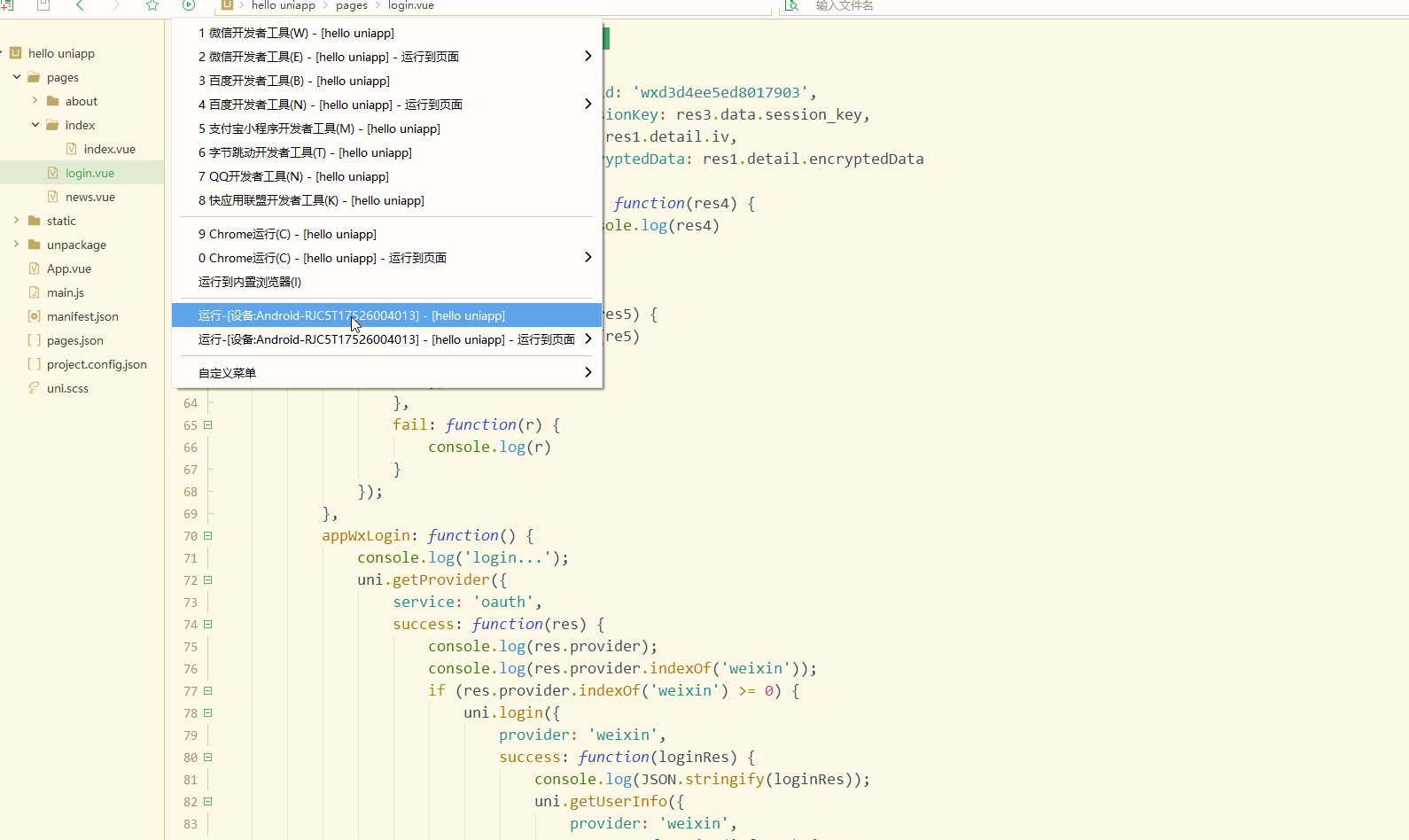Collapse code fold marker at line 70
Image resolution: width=1409 pixels, height=840 pixels.
(208, 536)
